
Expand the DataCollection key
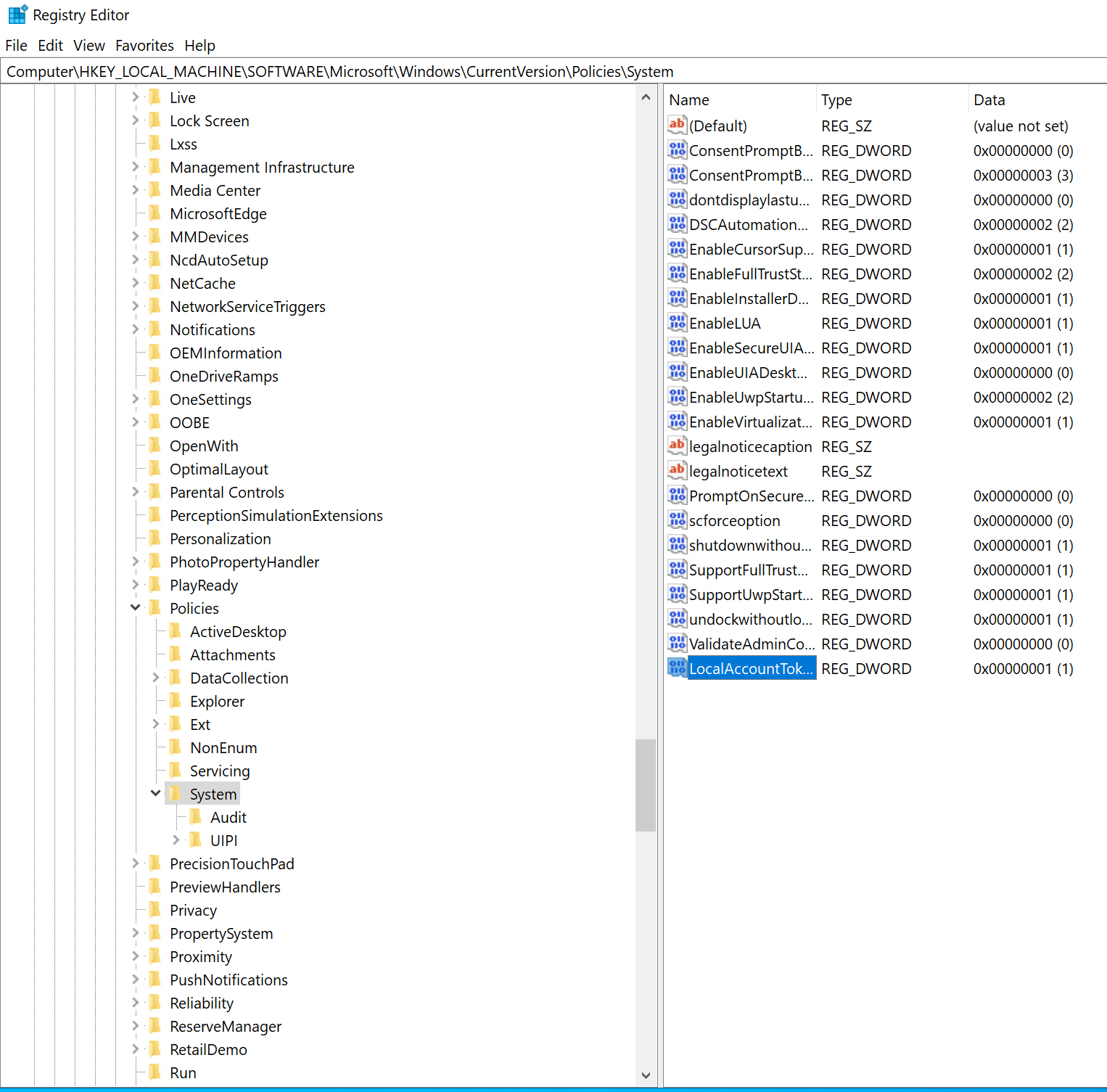coord(155,678)
